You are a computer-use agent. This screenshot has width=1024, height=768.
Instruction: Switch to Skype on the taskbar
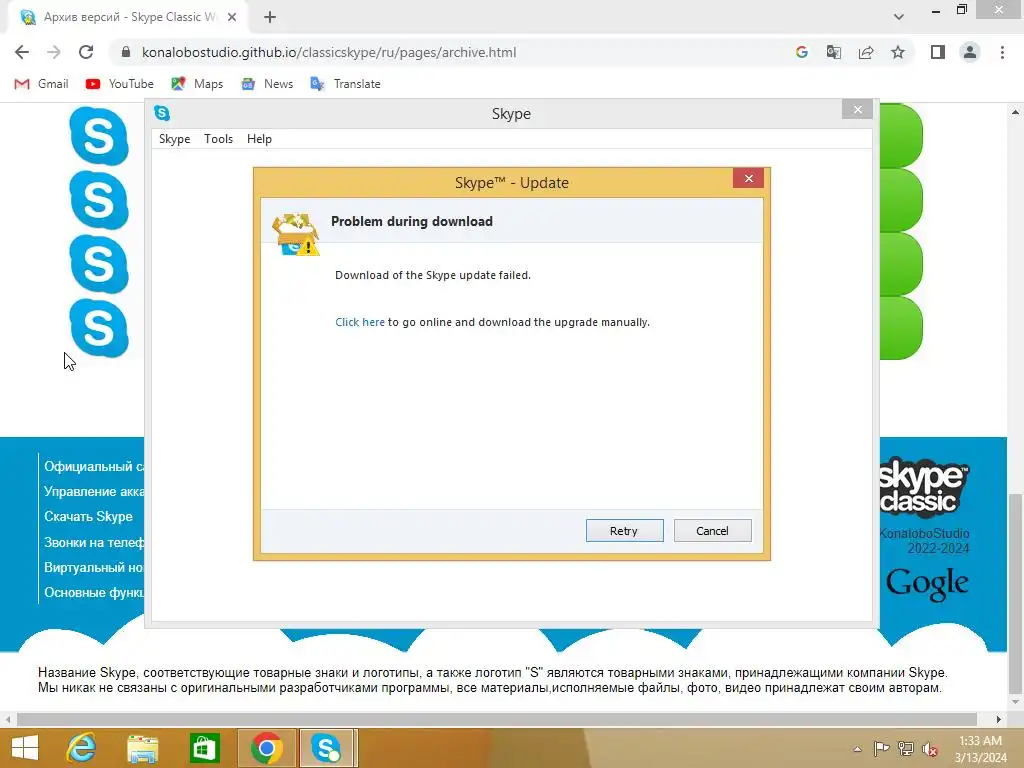[327, 748]
